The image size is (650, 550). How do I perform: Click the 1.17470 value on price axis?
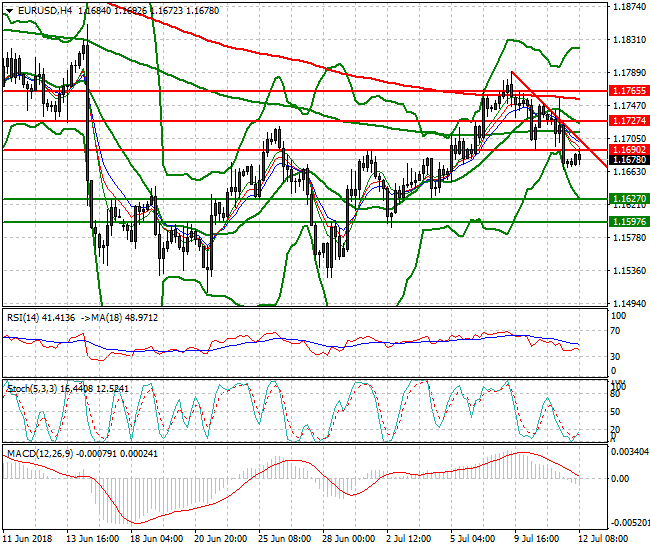pos(629,106)
